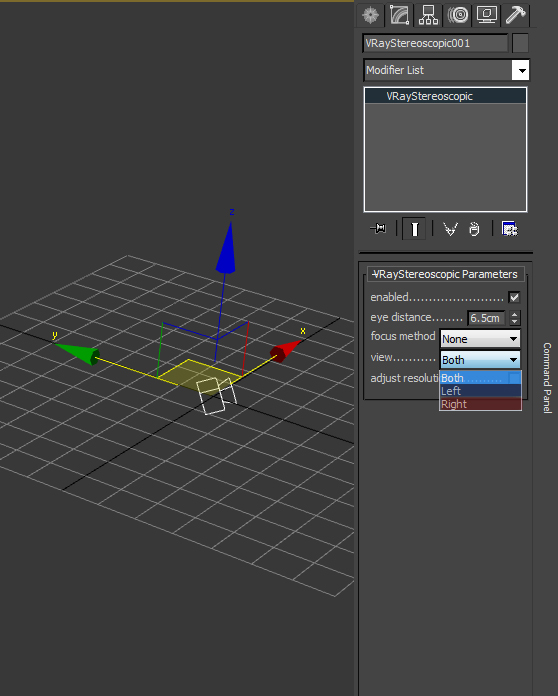Open the object color swatch

click(520, 44)
